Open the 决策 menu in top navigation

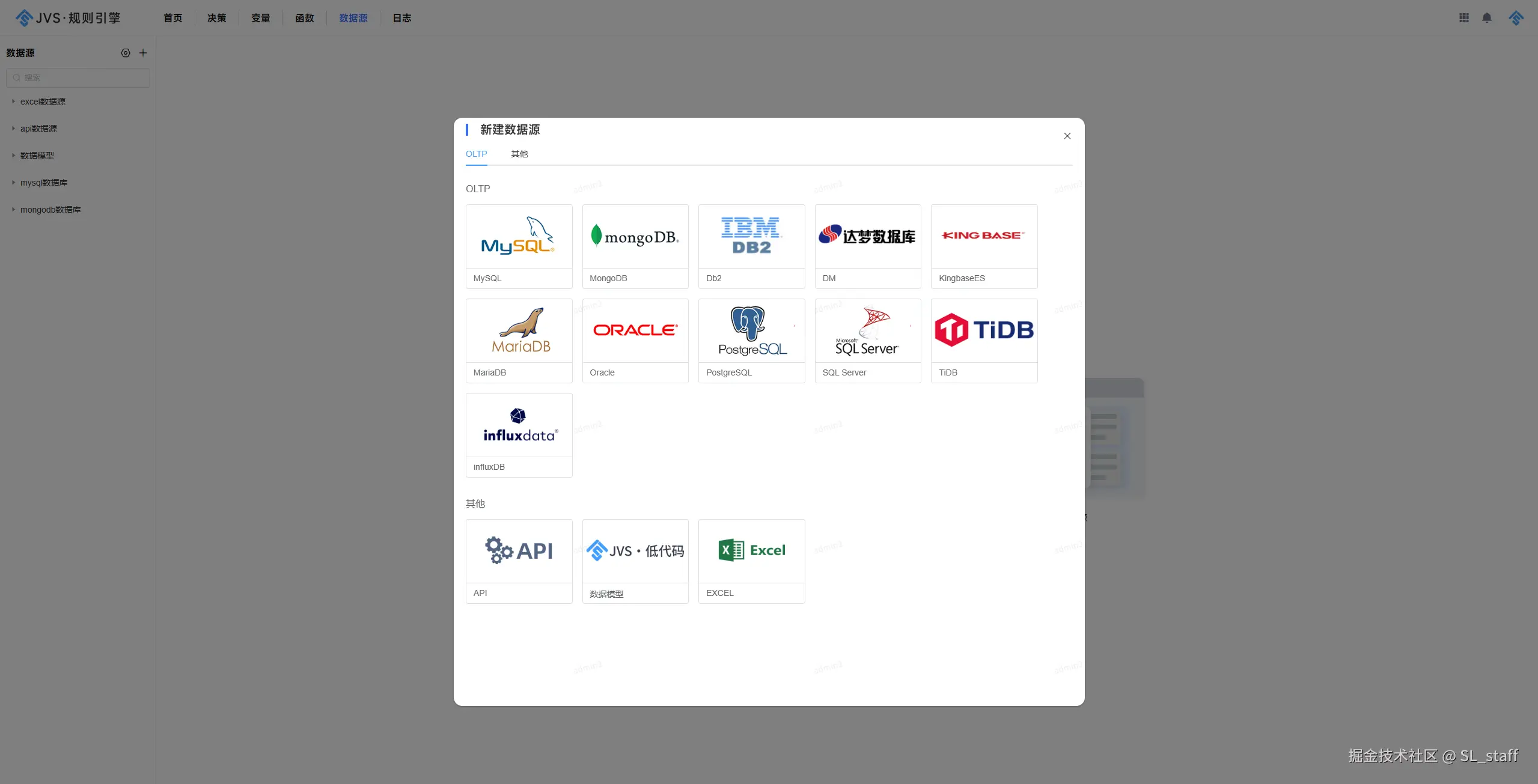(x=216, y=18)
